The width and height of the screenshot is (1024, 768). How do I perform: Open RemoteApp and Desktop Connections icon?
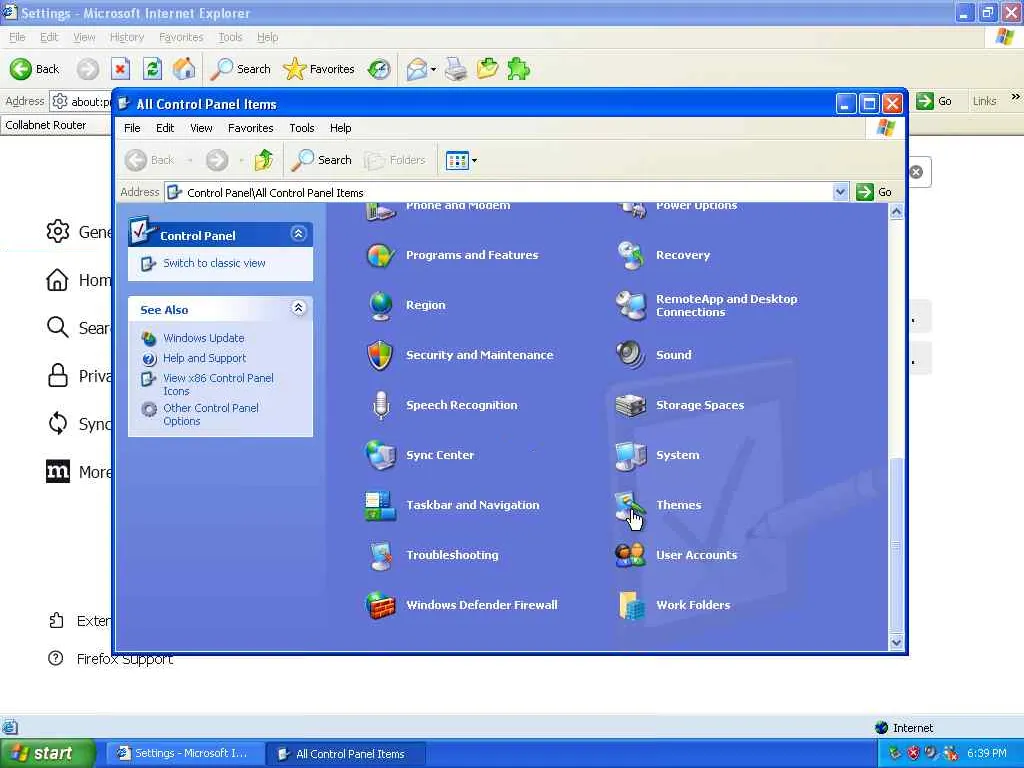[630, 306]
